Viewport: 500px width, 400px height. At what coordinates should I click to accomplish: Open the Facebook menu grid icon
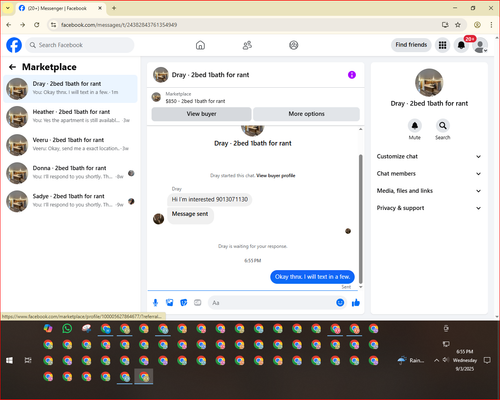(442, 45)
